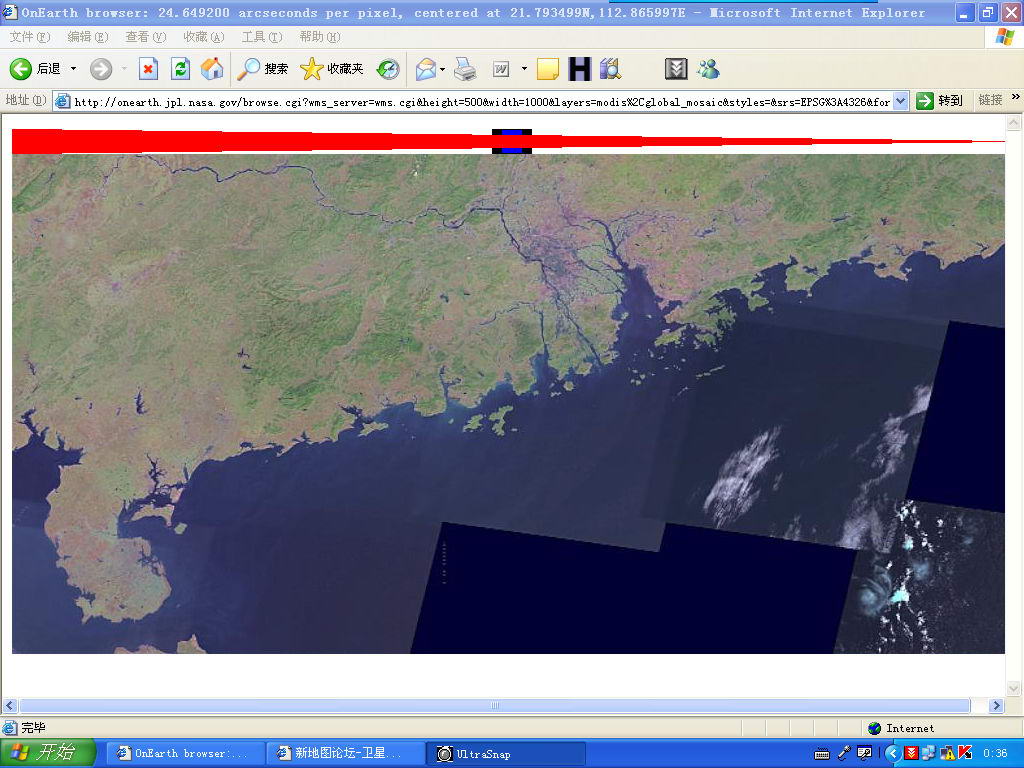Expand the Links (链接) toolbar chevron
Screen dimensions: 1024x768
pos(1016,98)
